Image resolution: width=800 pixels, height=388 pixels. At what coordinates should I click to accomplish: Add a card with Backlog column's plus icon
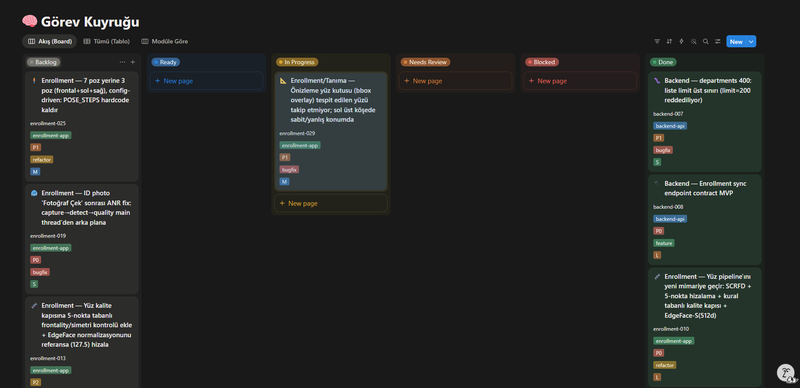133,62
